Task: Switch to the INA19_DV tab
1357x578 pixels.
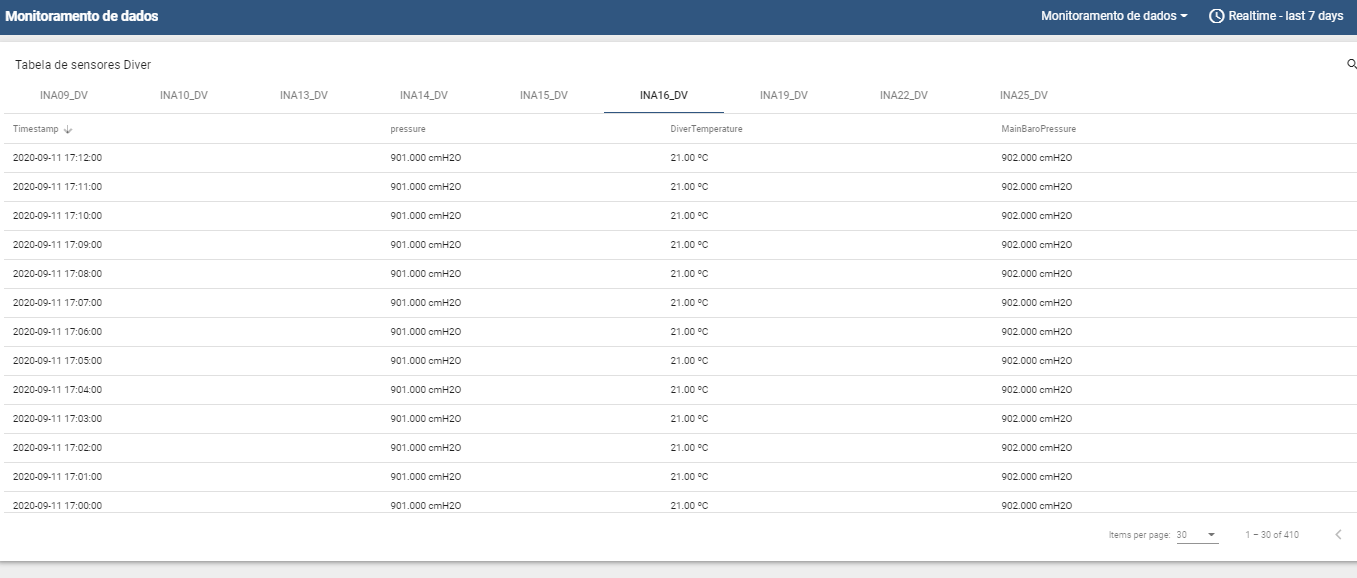Action: [x=784, y=96]
